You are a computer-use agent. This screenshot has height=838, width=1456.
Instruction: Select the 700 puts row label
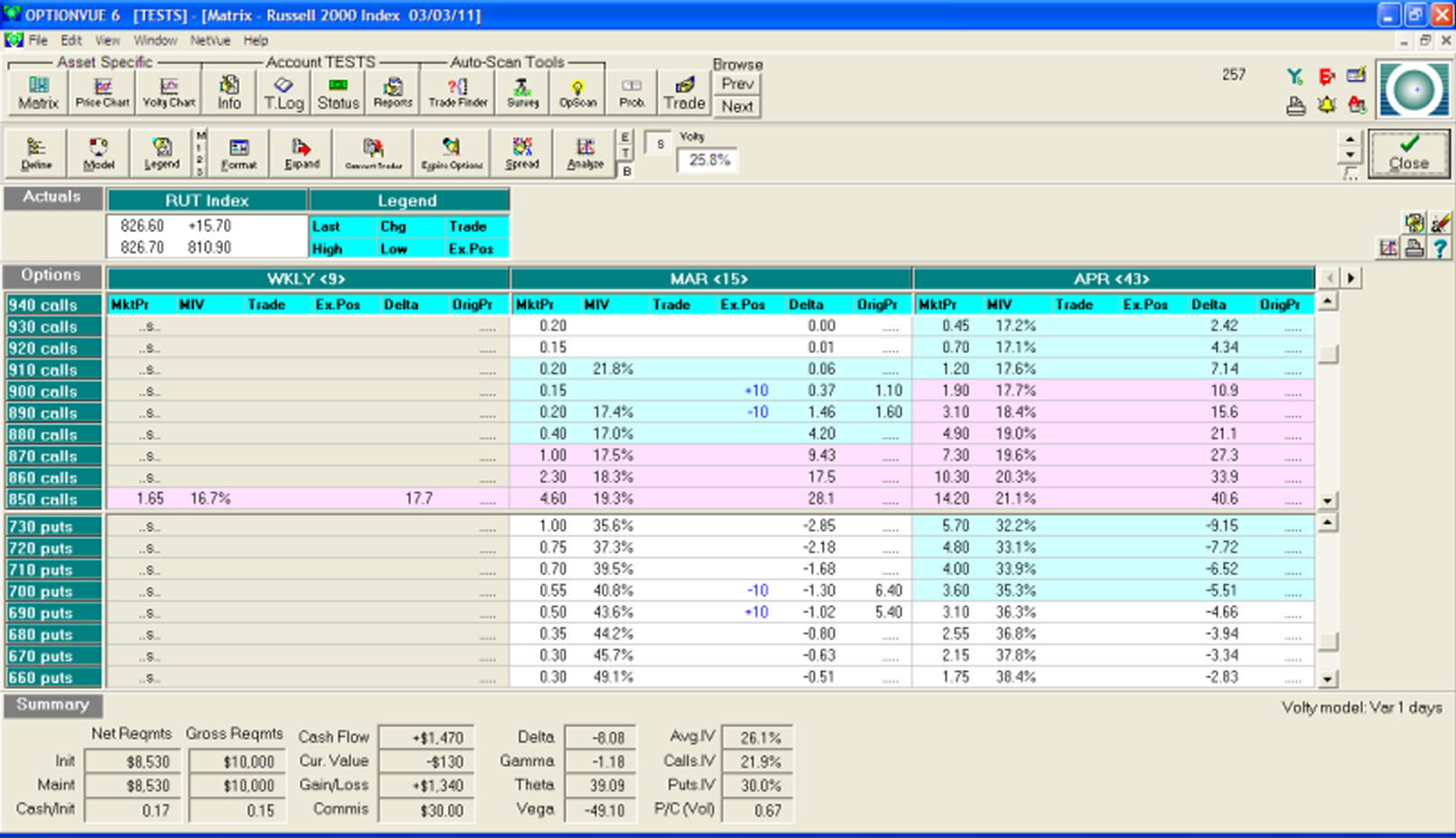pos(53,591)
